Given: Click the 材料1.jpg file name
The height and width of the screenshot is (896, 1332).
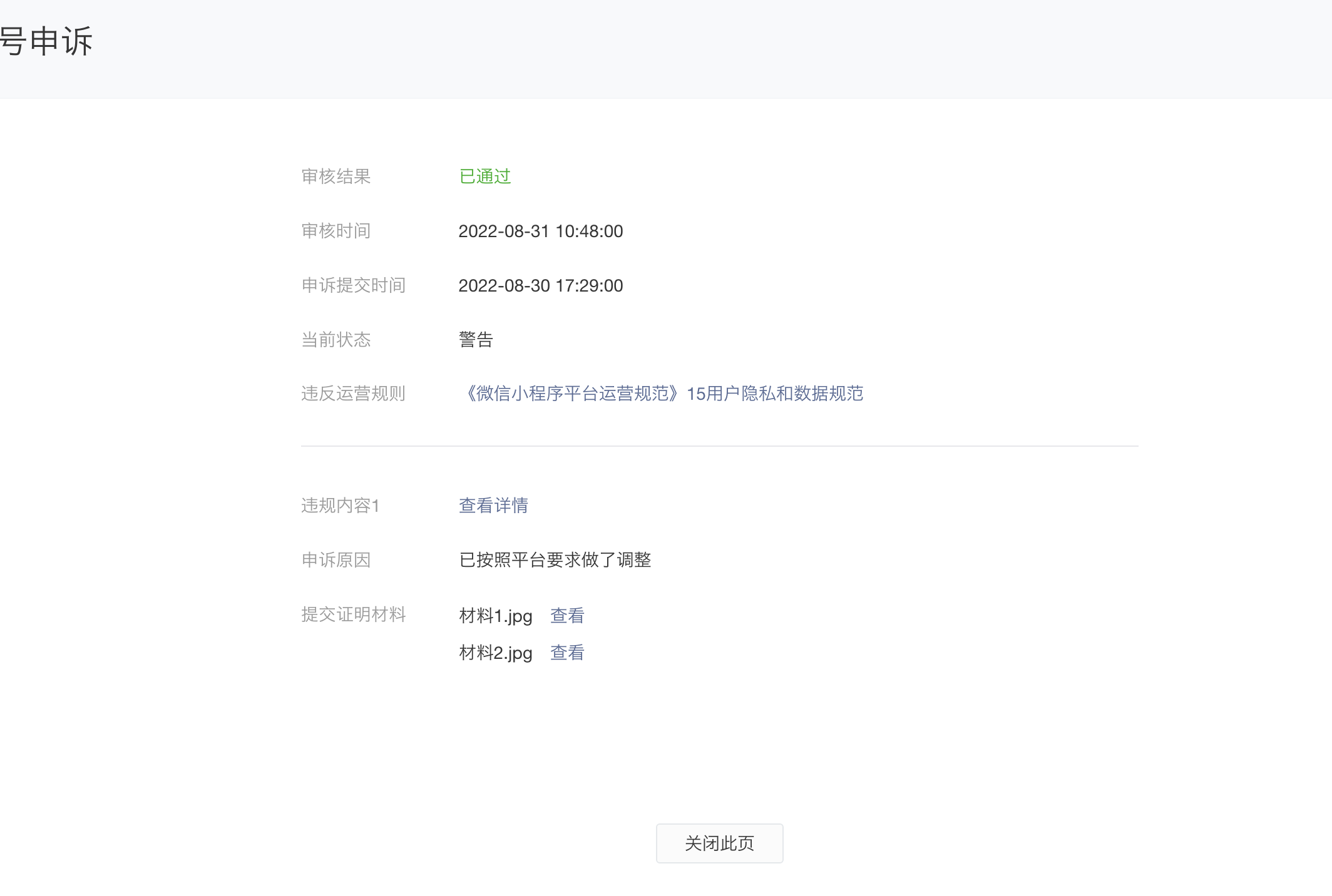Looking at the screenshot, I should coord(496,616).
